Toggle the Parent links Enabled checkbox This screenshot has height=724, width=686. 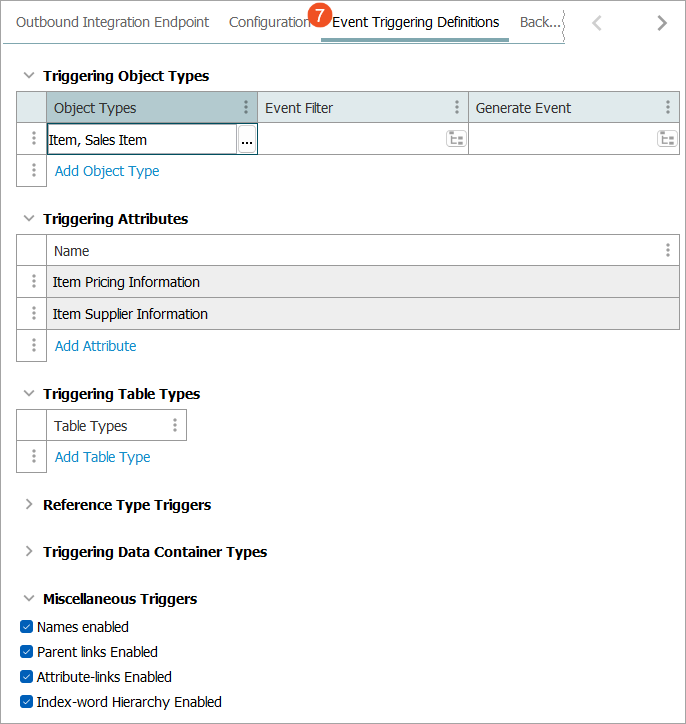27,652
